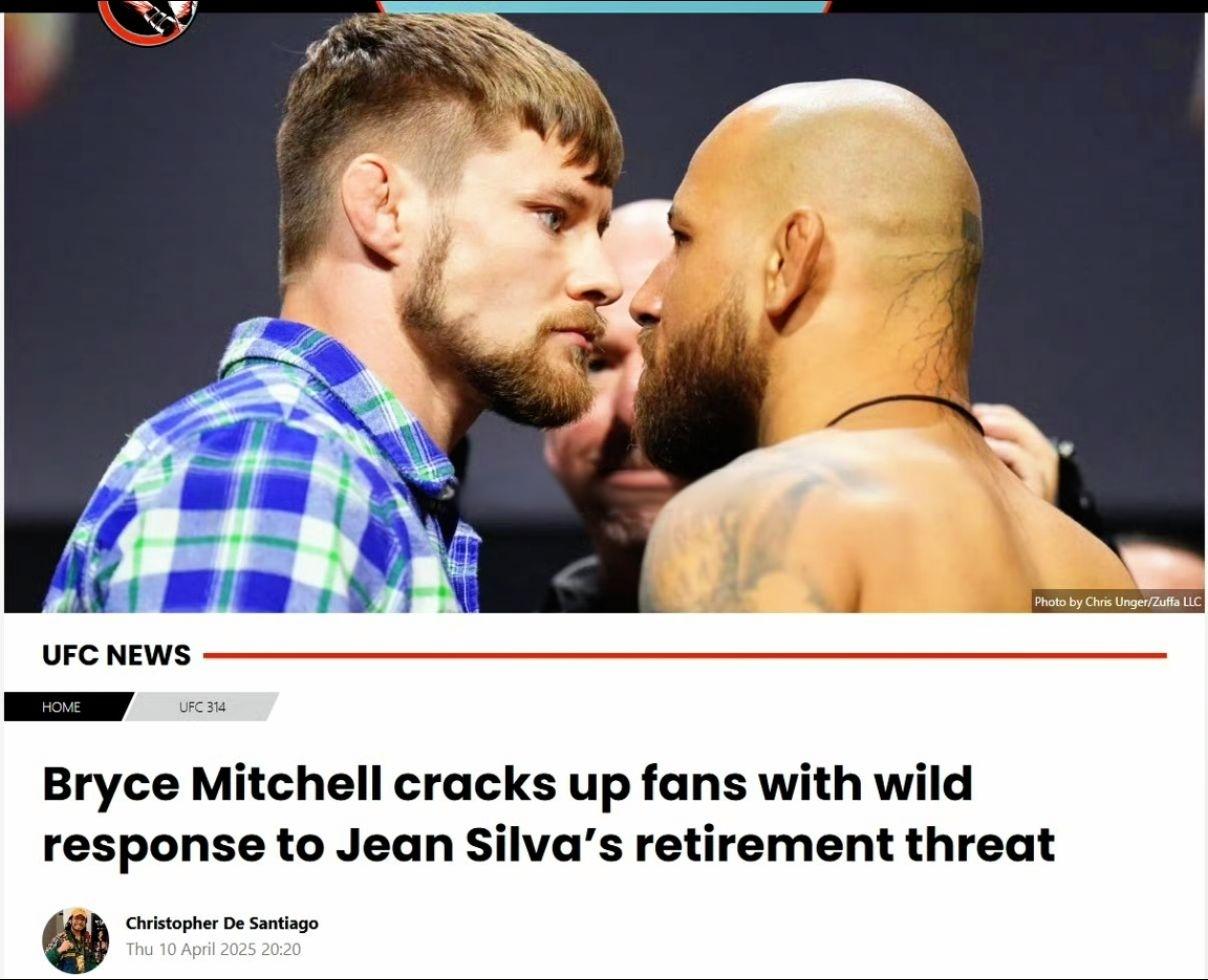Select the black bar at page top right
The image size is (1208, 980).
coord(1020,6)
